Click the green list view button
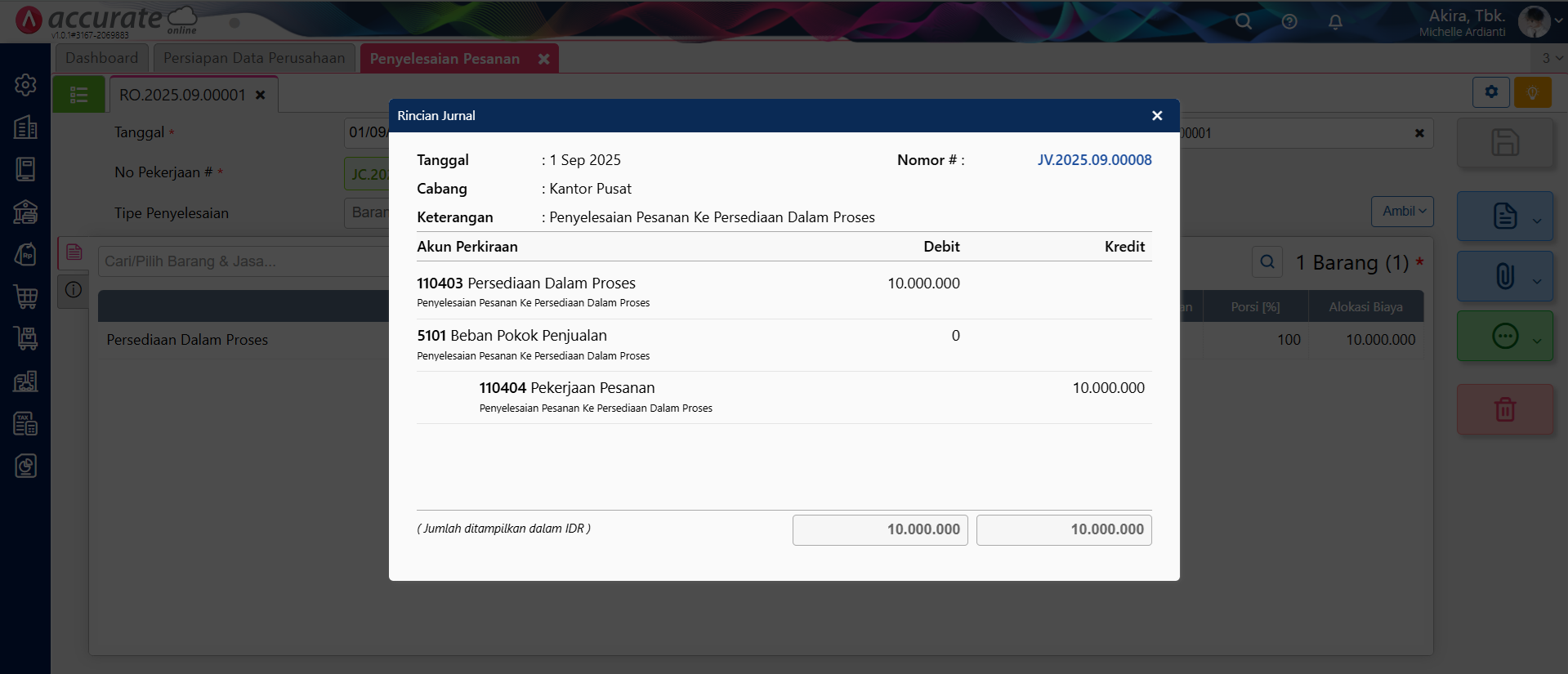 pyautogui.click(x=79, y=95)
